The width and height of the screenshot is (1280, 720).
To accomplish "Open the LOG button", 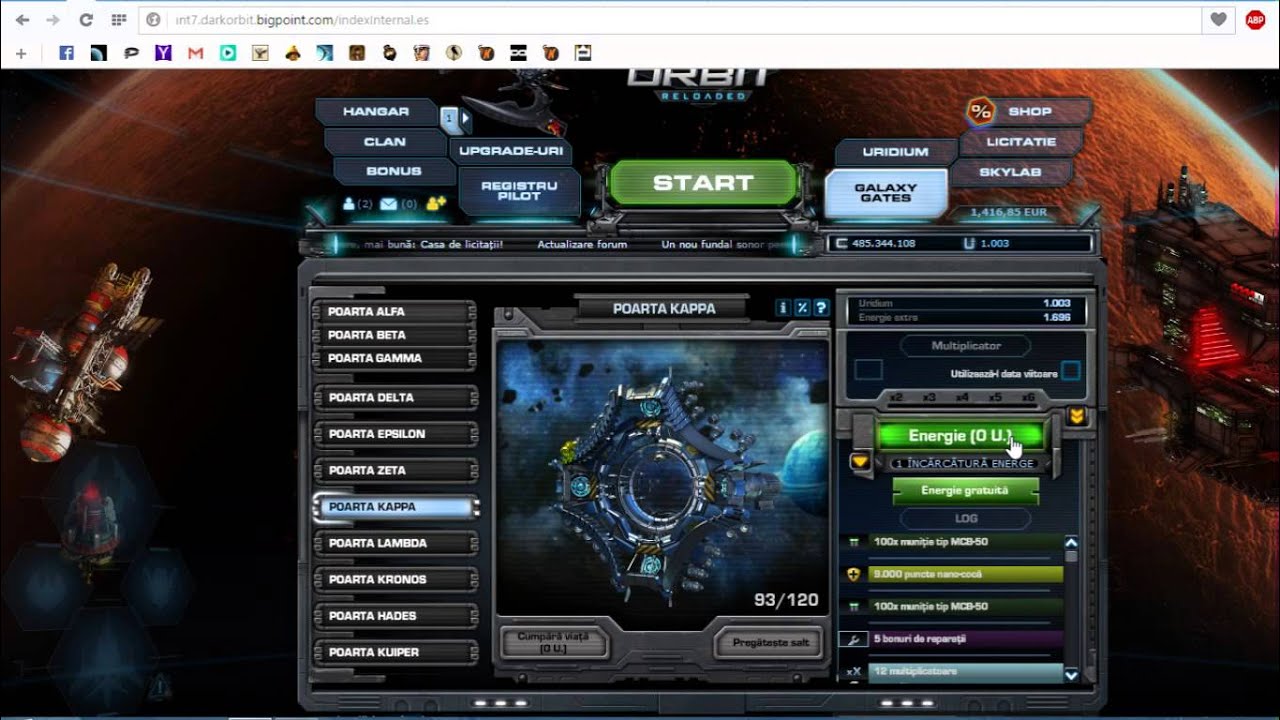I will pyautogui.click(x=966, y=518).
